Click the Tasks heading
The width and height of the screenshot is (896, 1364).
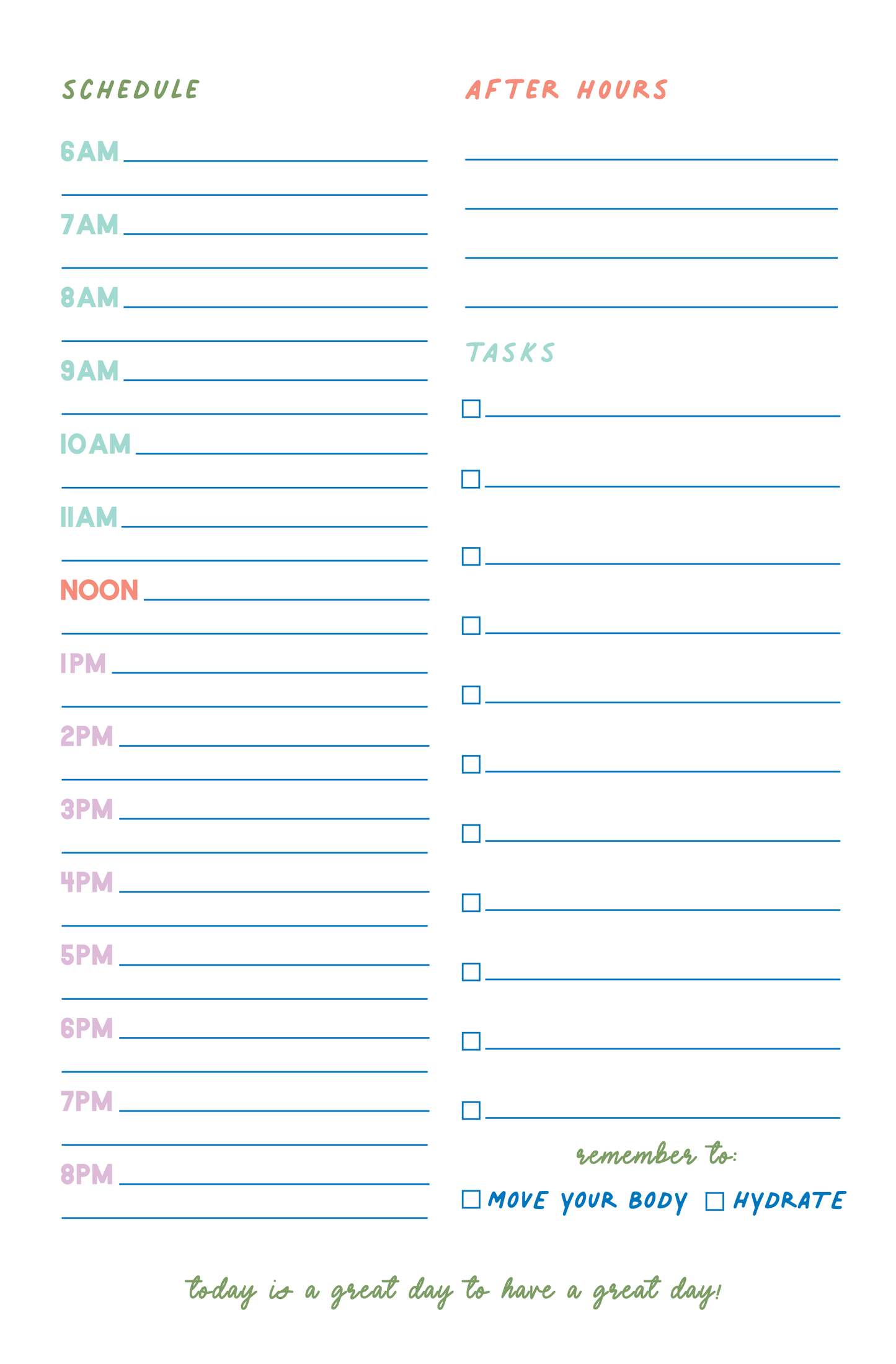click(510, 352)
